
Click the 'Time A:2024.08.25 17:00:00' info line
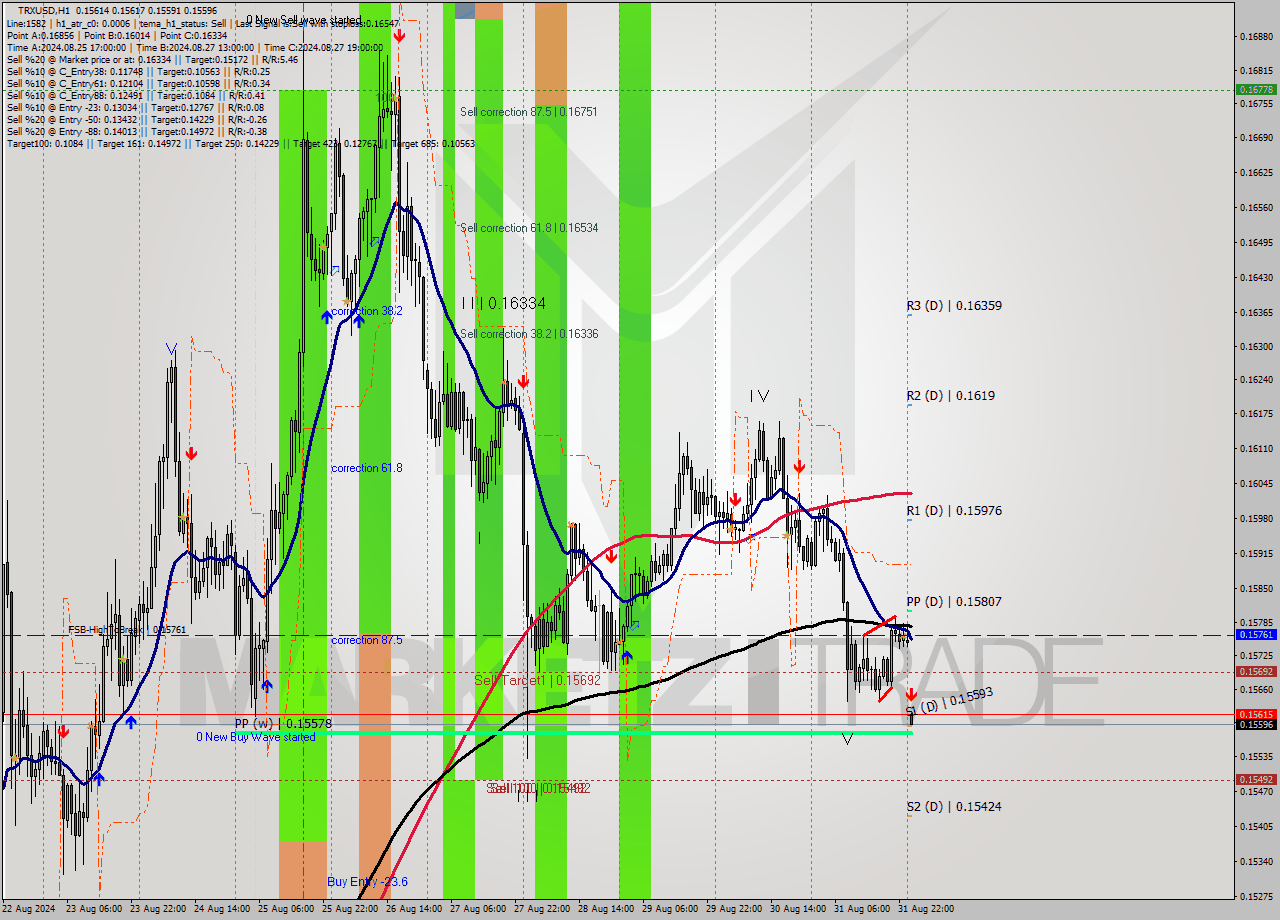[194, 47]
